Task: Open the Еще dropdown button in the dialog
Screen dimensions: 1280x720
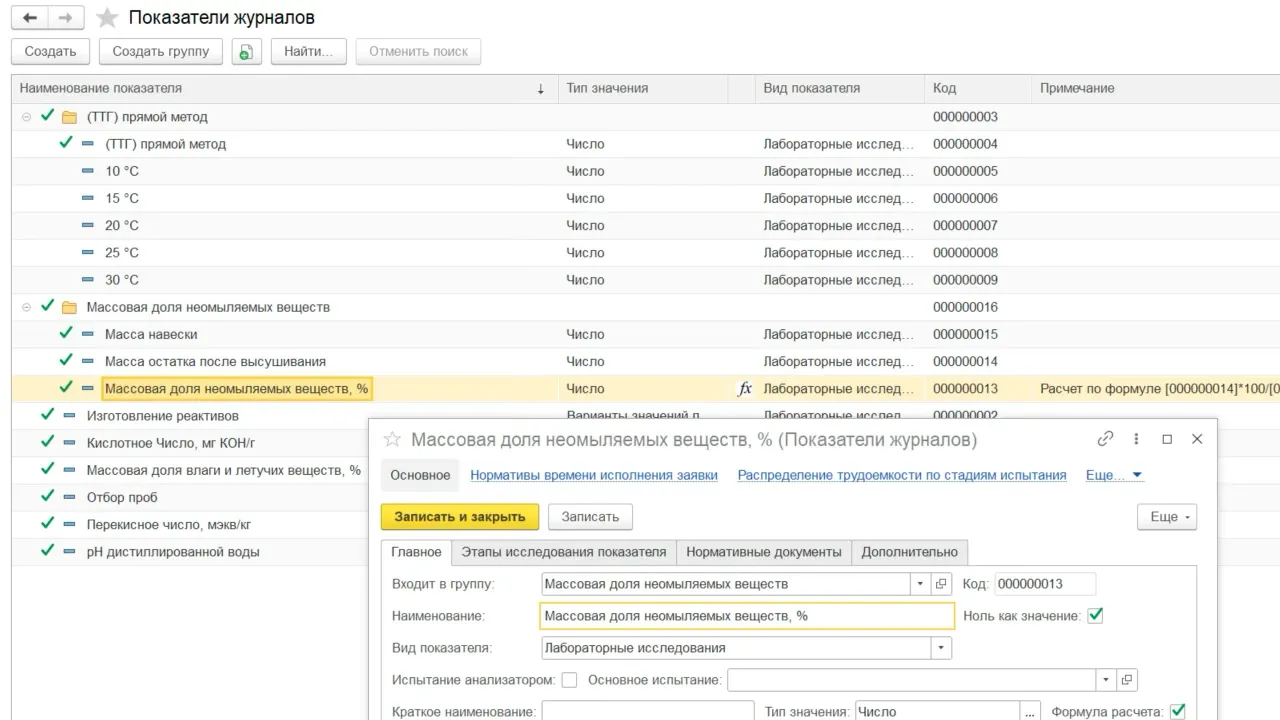Action: click(x=1167, y=517)
